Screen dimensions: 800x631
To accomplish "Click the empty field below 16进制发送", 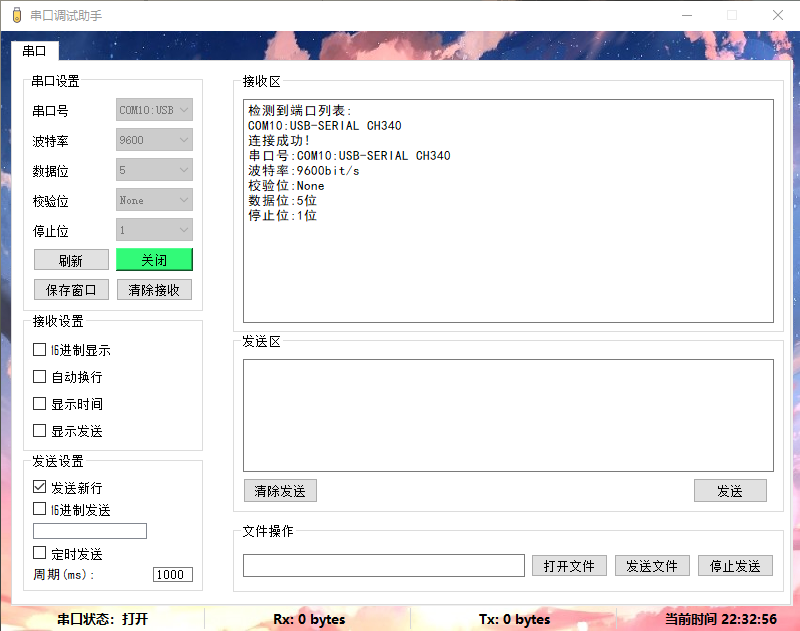I will pyautogui.click(x=90, y=531).
